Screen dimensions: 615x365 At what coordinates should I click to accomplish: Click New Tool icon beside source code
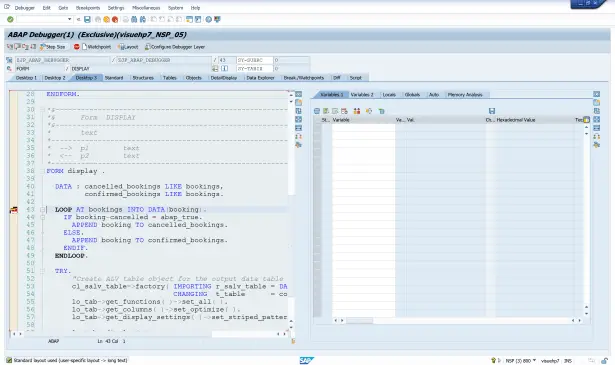coord(298,102)
